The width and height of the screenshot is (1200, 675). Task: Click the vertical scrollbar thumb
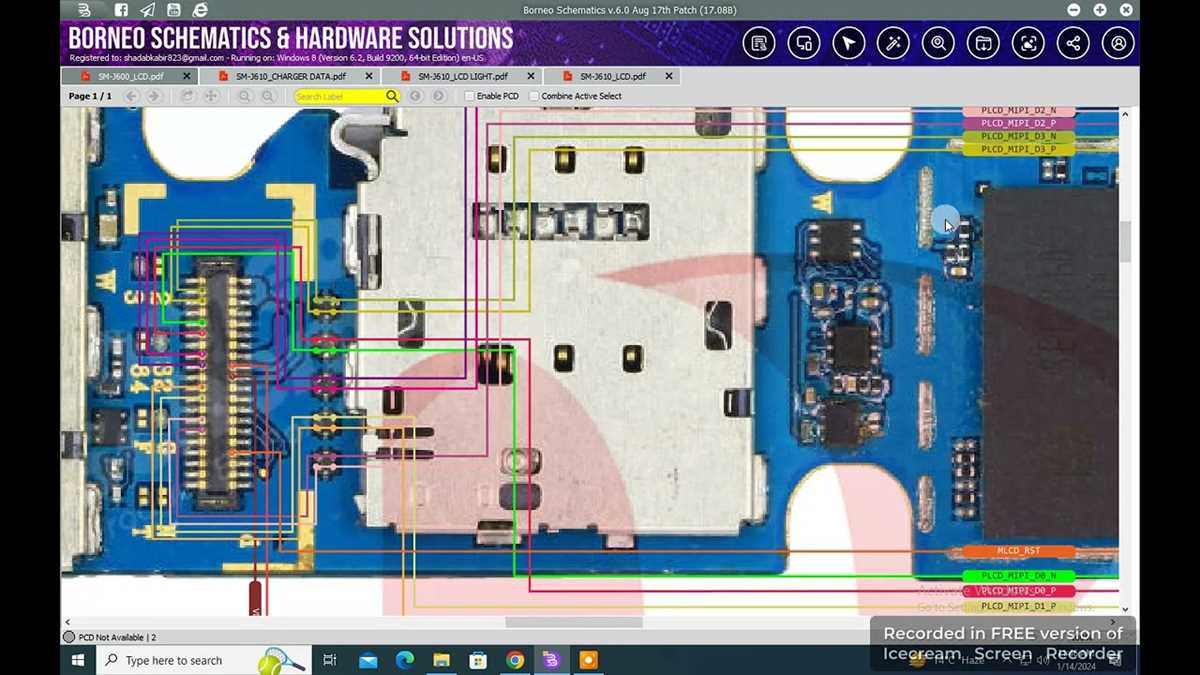tap(1125, 241)
